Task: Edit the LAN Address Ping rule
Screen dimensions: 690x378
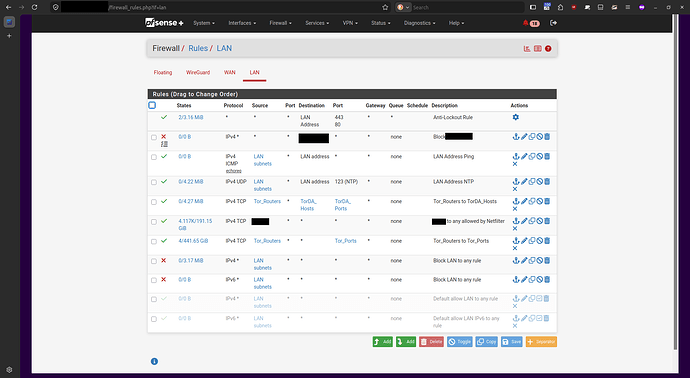Action: (x=524, y=156)
